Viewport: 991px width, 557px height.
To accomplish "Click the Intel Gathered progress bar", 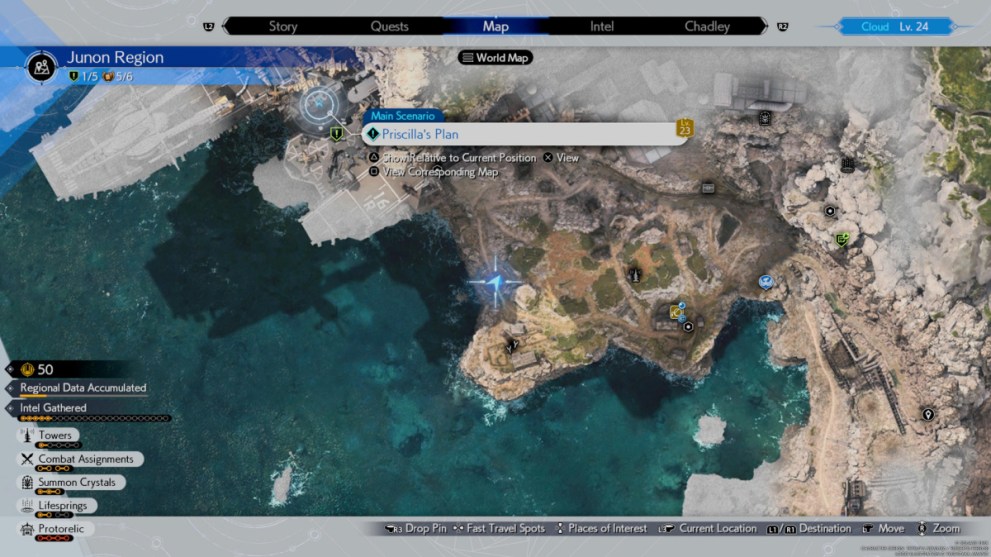I will pyautogui.click(x=94, y=418).
